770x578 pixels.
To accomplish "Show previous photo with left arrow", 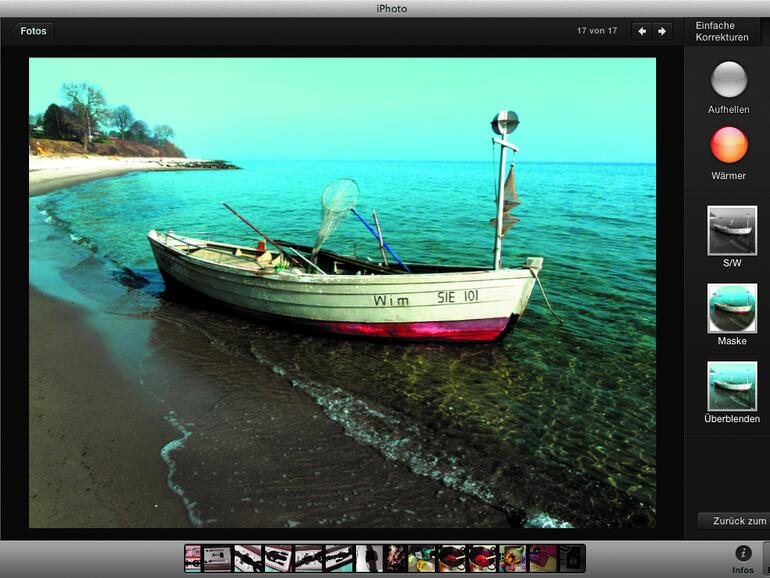I will [641, 31].
